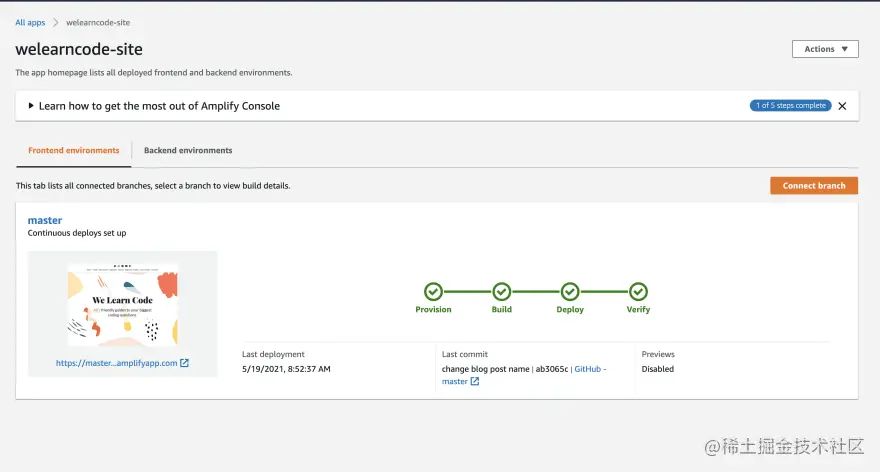Click the Disabled previews status
The image size is (880, 472).
658,369
